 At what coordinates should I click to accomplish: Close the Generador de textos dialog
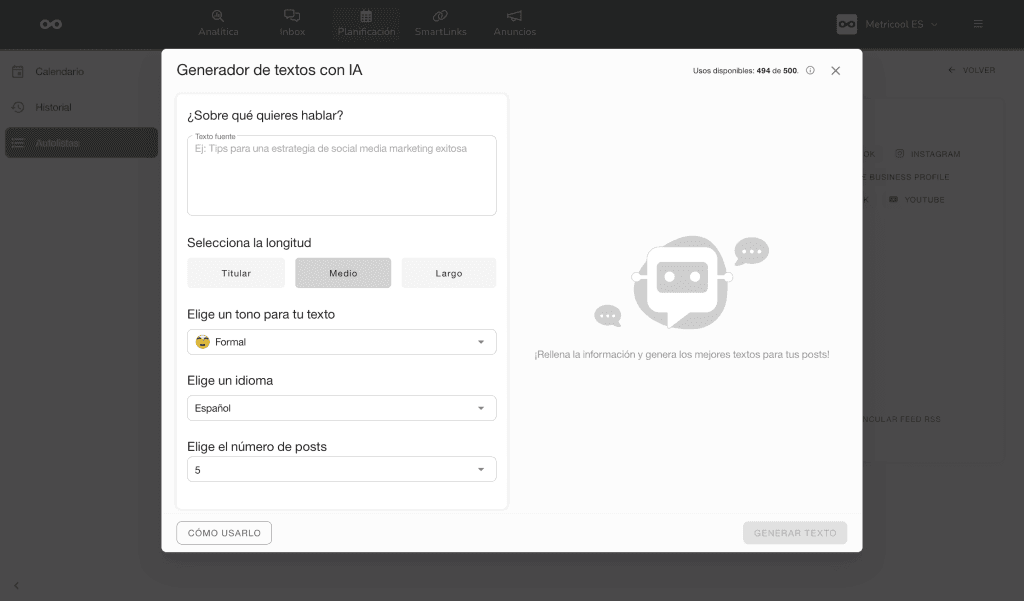[836, 71]
